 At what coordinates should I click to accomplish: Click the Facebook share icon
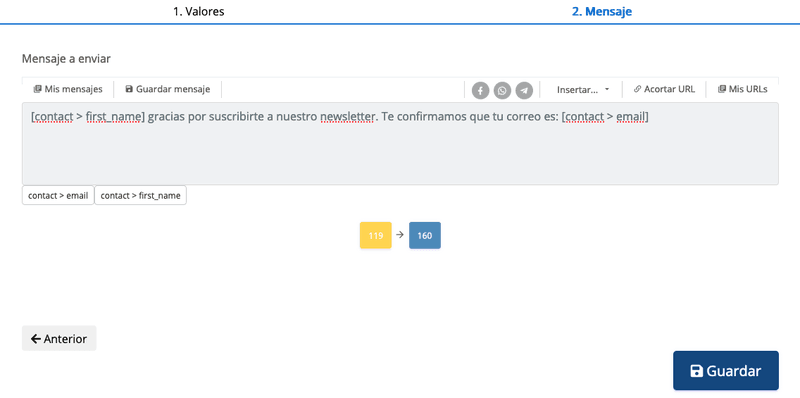click(x=481, y=90)
